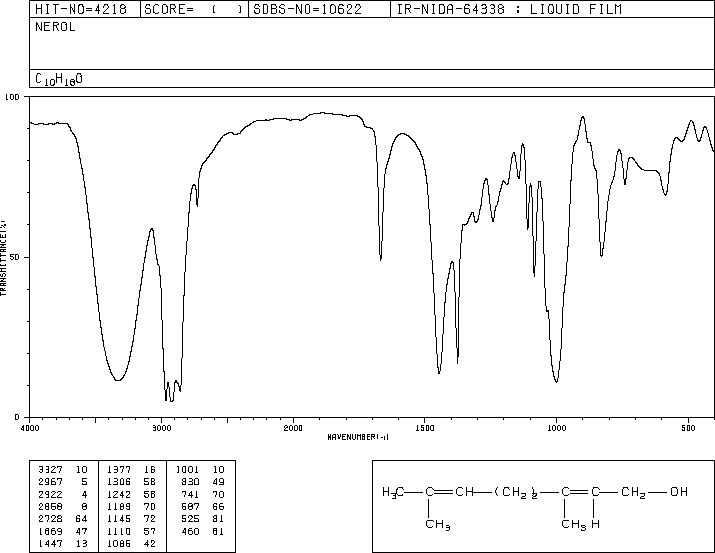Click the broad O-H absorption band near 3327
The image size is (715, 553).
coord(118,379)
